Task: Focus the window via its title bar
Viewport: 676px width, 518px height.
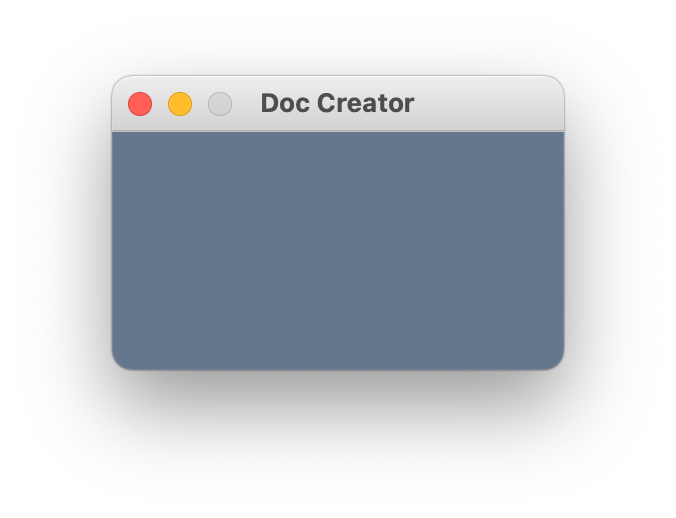Action: 487,103
